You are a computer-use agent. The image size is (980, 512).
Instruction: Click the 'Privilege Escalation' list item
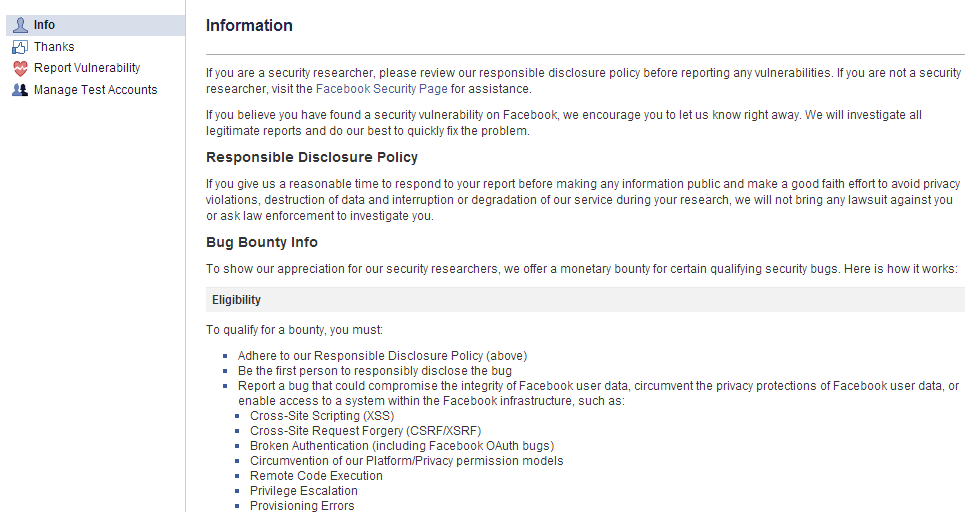pyautogui.click(x=304, y=491)
